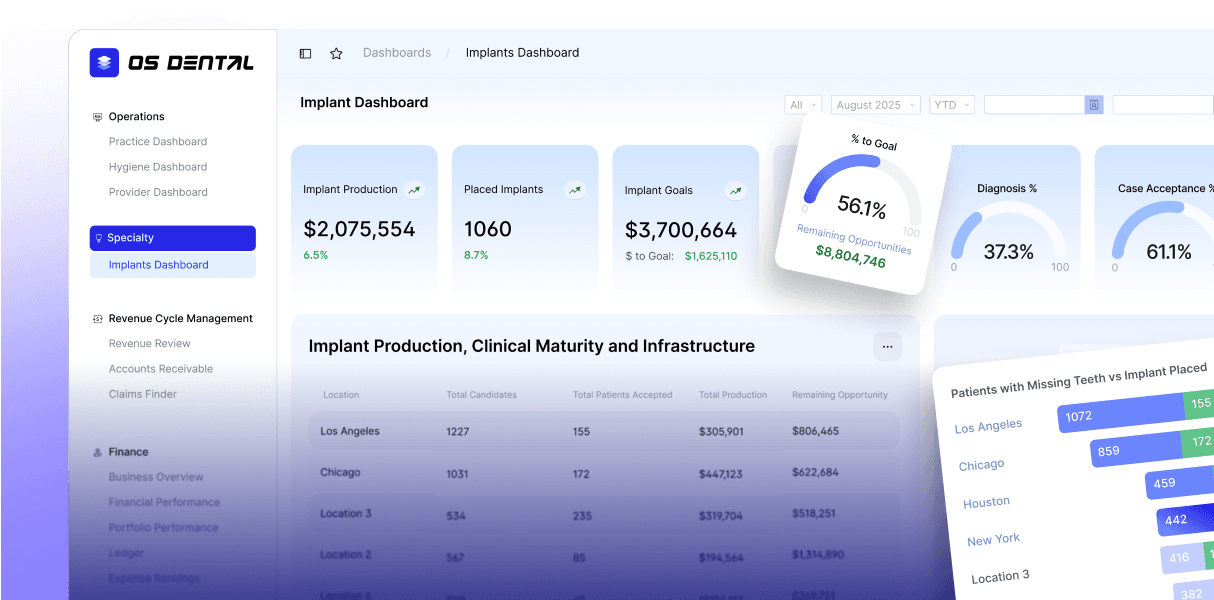Select Implants Dashboard in sidebar
The image size is (1214, 600).
tap(172, 265)
